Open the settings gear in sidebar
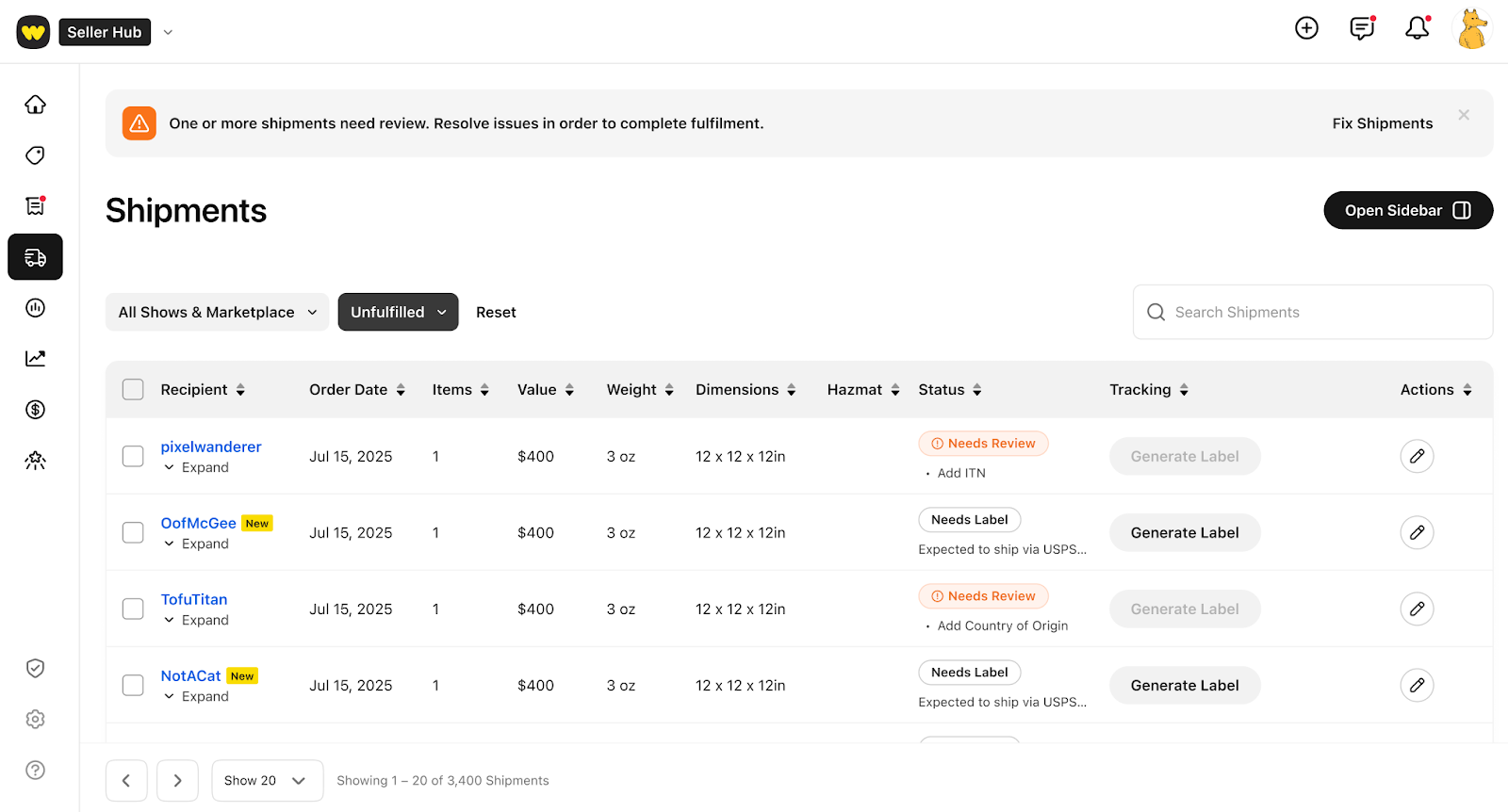 click(x=35, y=720)
